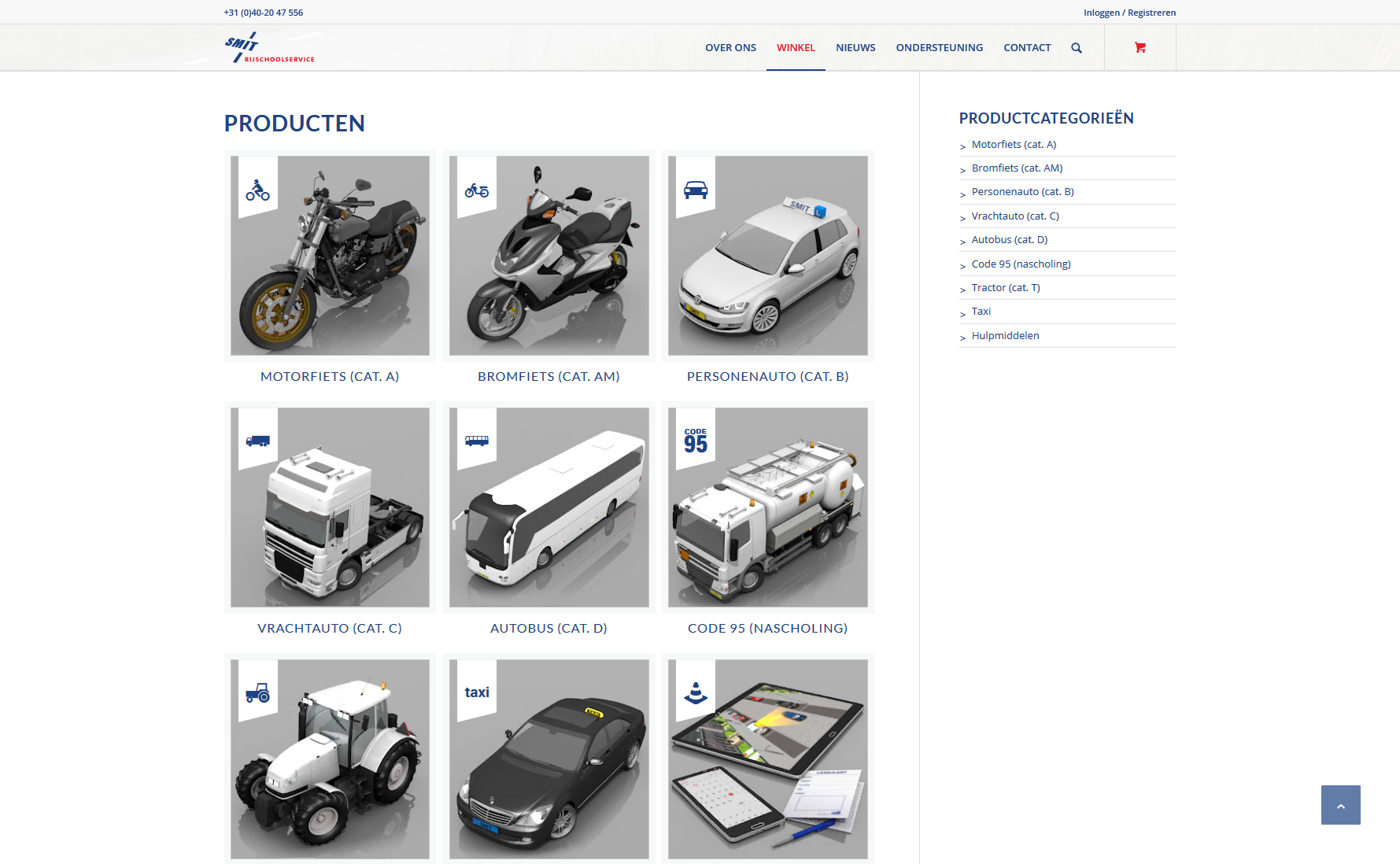
Task: Navigate to Contact in header
Action: (x=1027, y=48)
